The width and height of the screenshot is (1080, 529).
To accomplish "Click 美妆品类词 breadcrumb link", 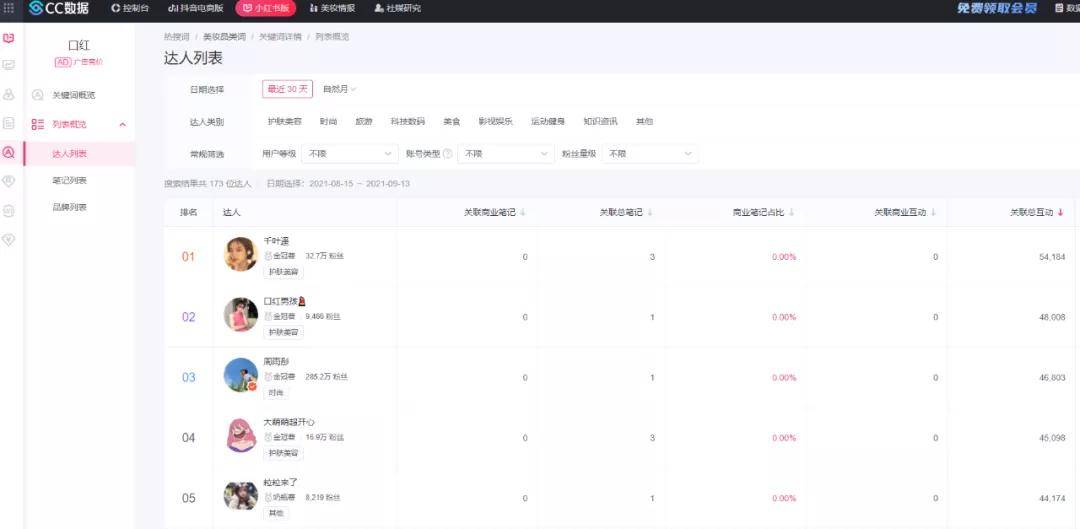I will [x=224, y=36].
